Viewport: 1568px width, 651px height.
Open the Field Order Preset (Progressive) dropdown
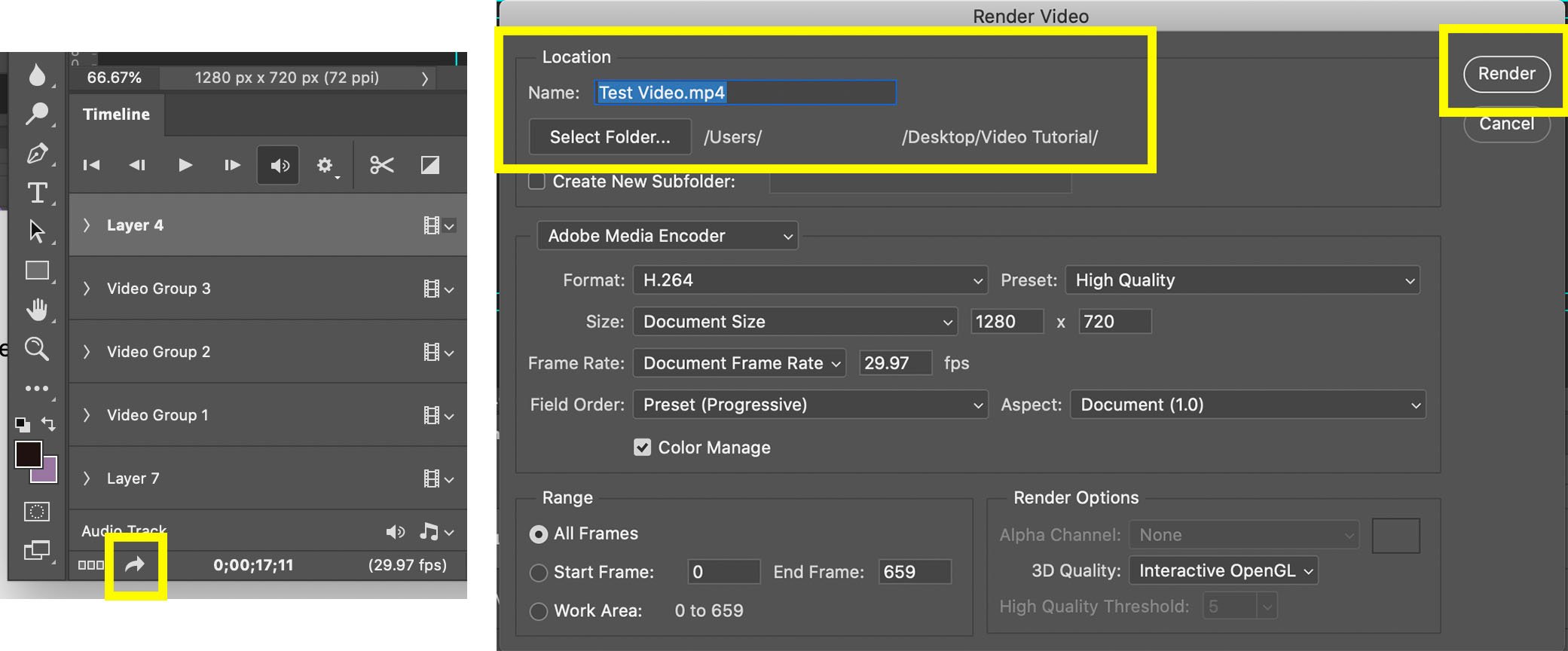click(811, 405)
